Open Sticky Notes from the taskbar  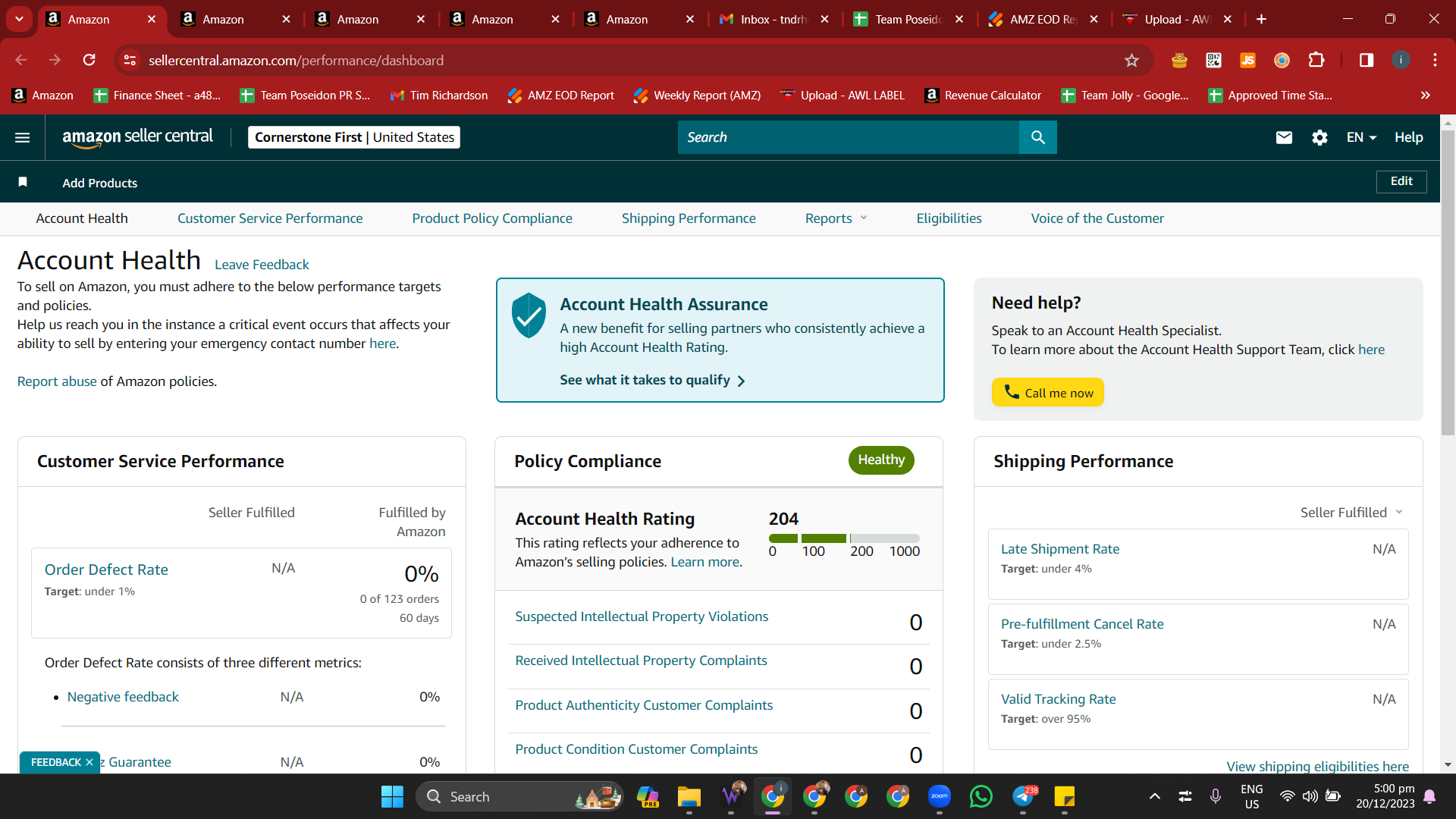[x=1064, y=796]
